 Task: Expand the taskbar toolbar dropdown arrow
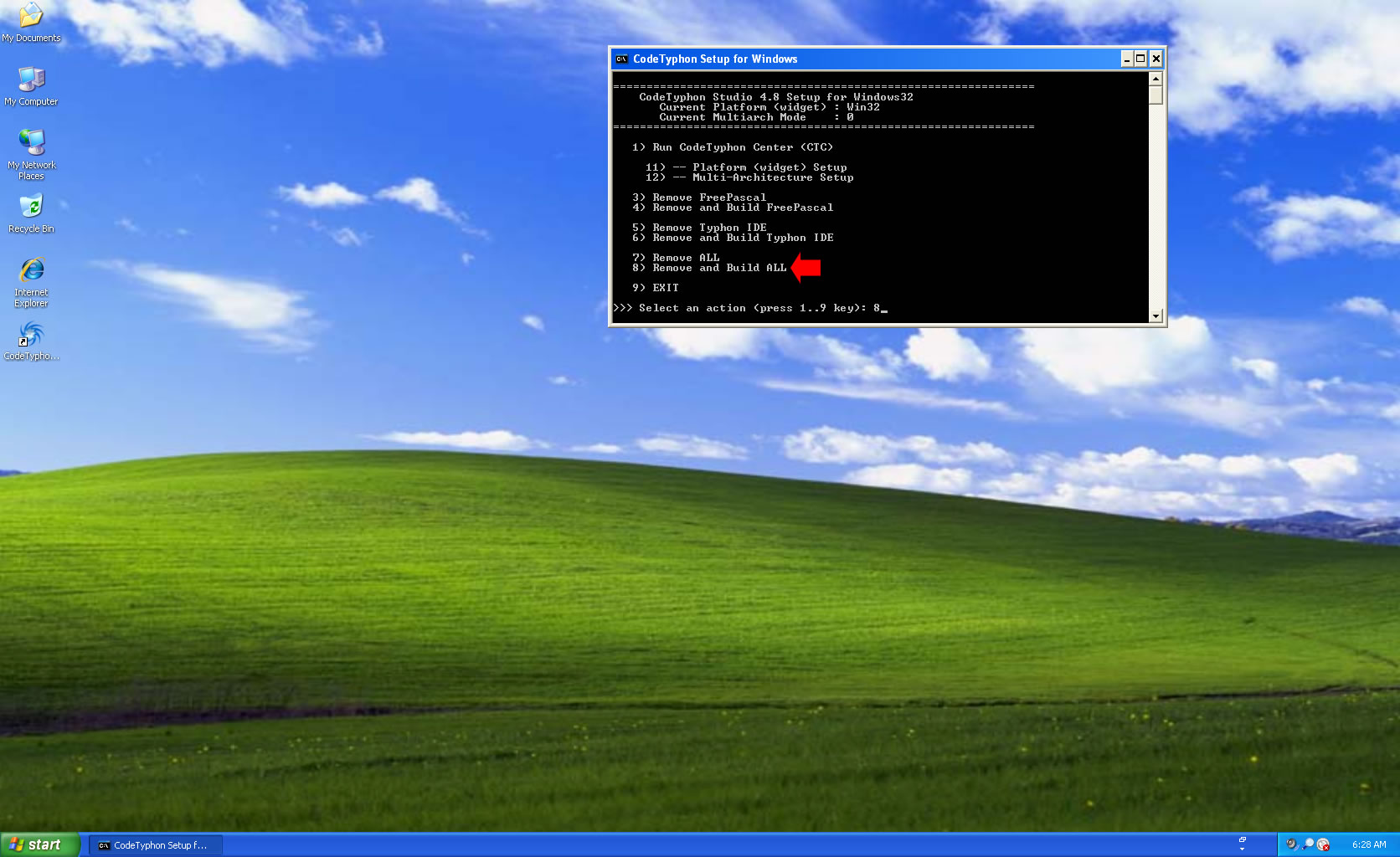pos(1243,849)
